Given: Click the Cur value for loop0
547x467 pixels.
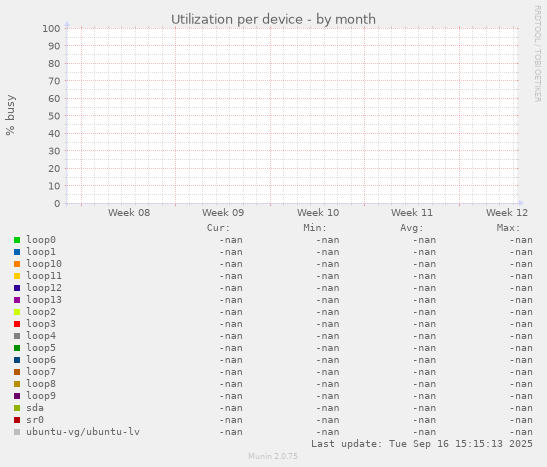Looking at the screenshot, I should tap(231, 240).
